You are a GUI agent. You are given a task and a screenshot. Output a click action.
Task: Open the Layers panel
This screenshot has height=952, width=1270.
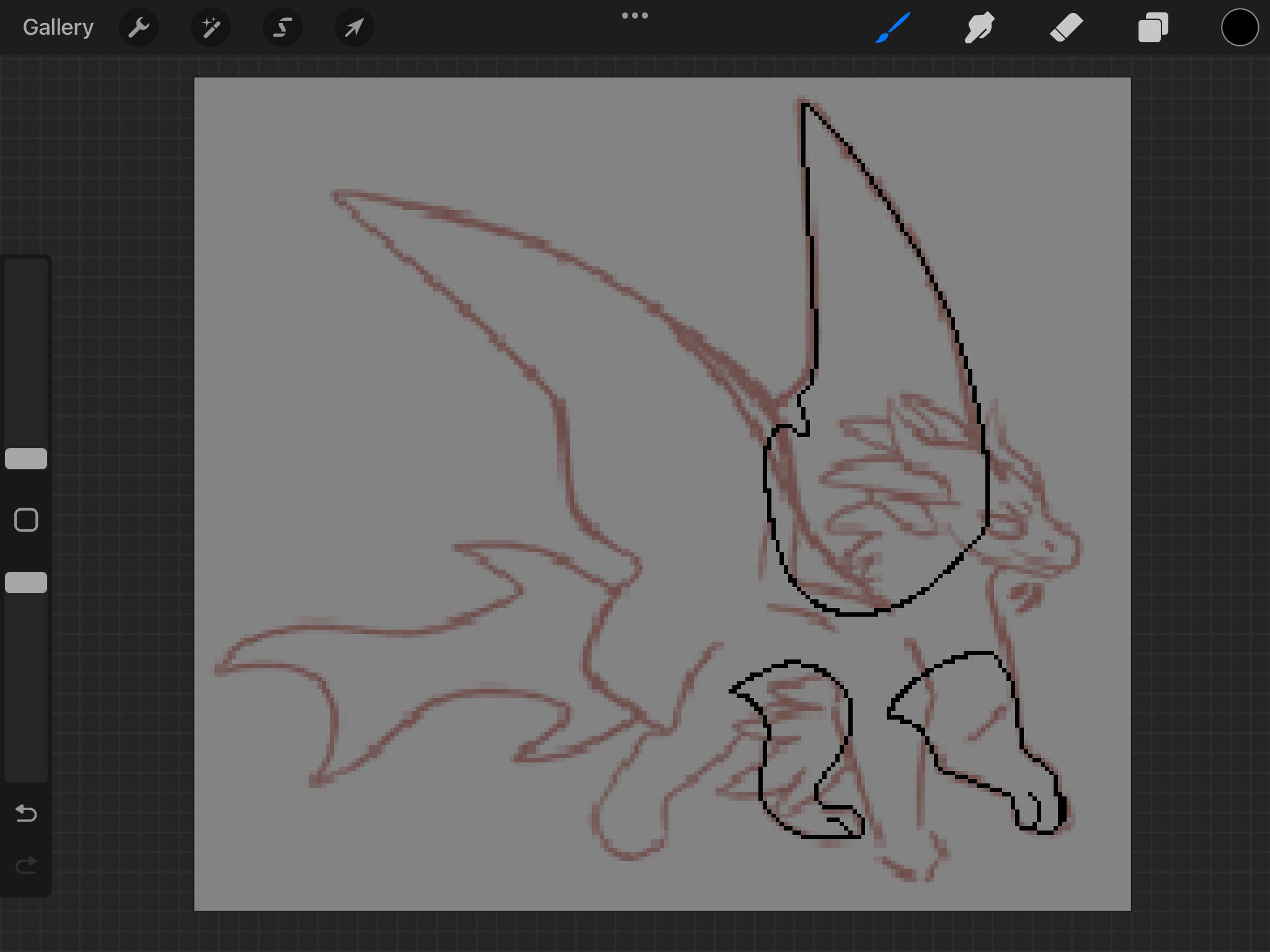[x=1153, y=27]
